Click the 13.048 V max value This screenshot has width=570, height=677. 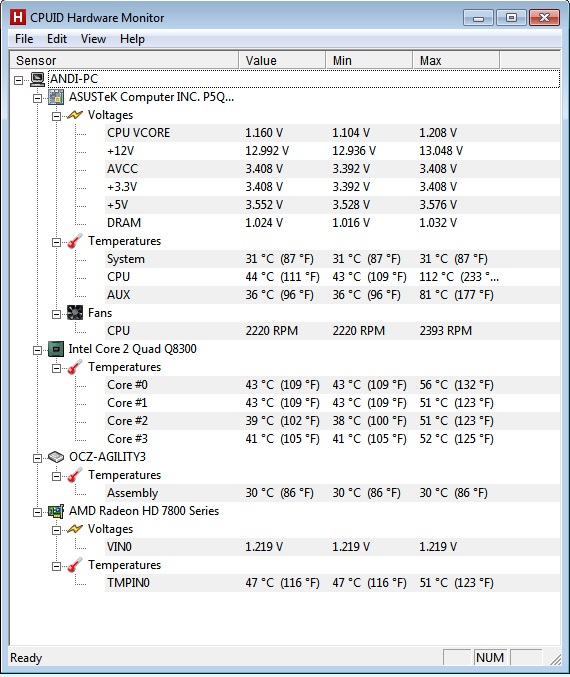(x=441, y=151)
